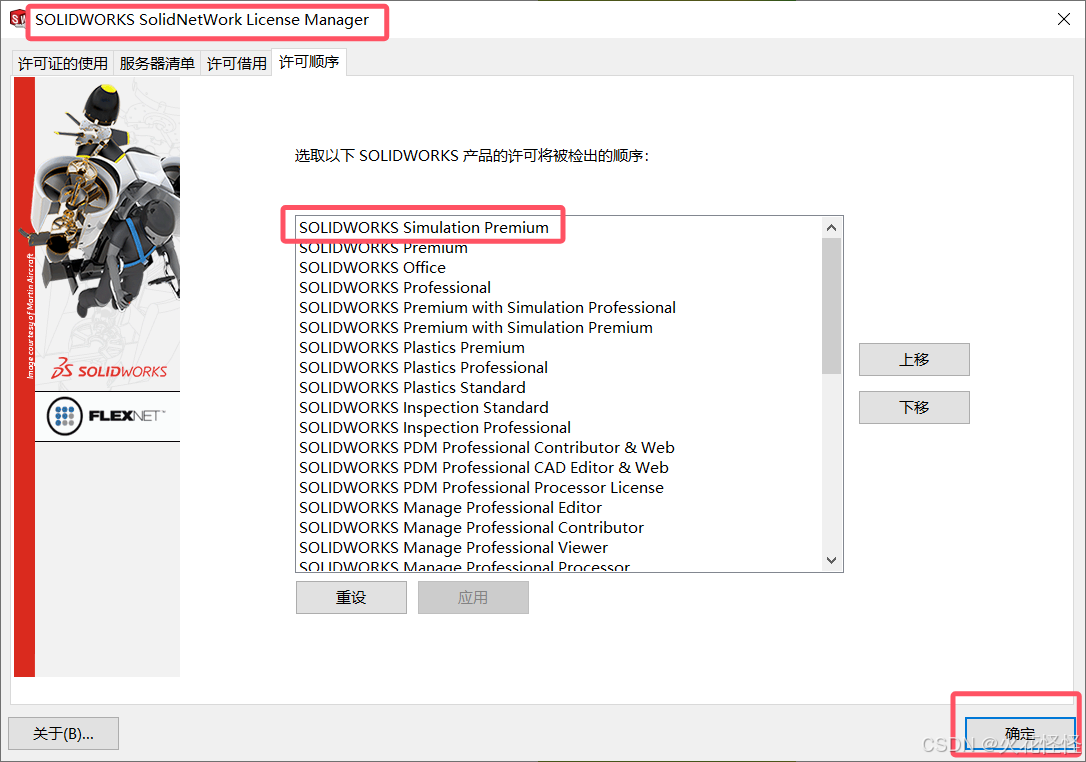This screenshot has width=1086, height=762.
Task: Click the list scrollbar up arrow
Action: click(832, 227)
